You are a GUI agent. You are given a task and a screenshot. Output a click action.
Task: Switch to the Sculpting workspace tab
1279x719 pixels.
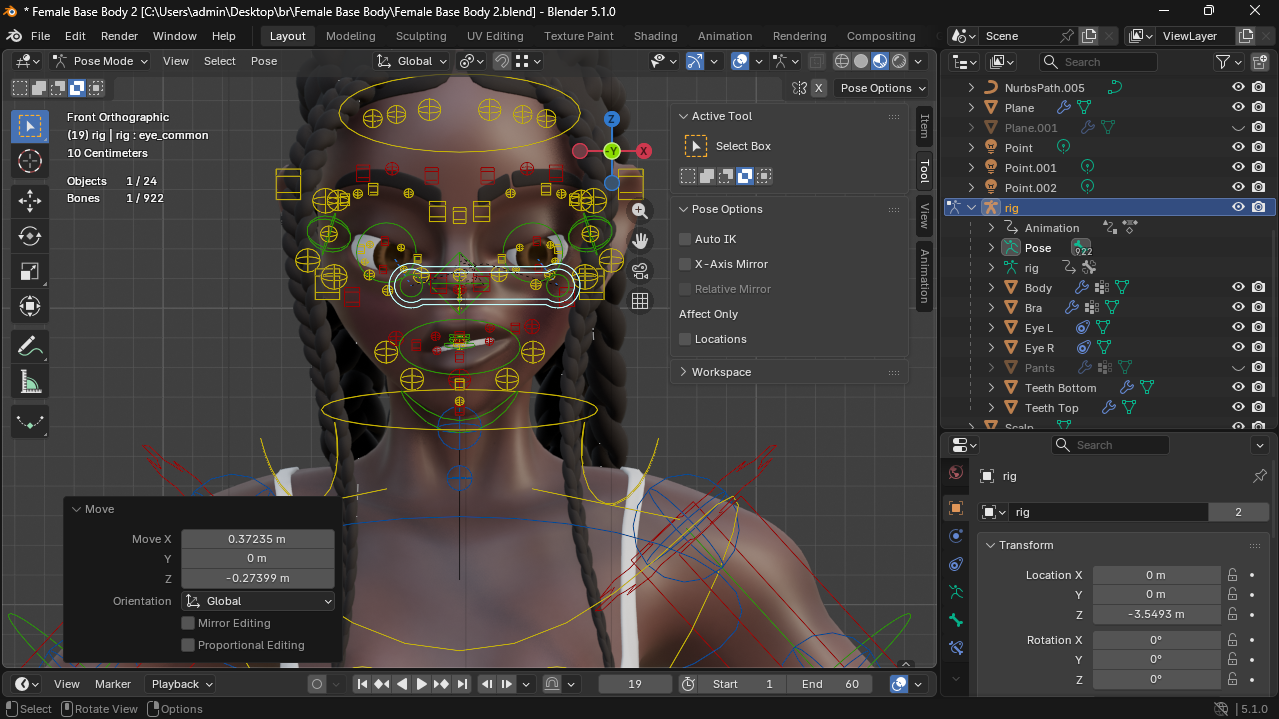click(x=421, y=36)
